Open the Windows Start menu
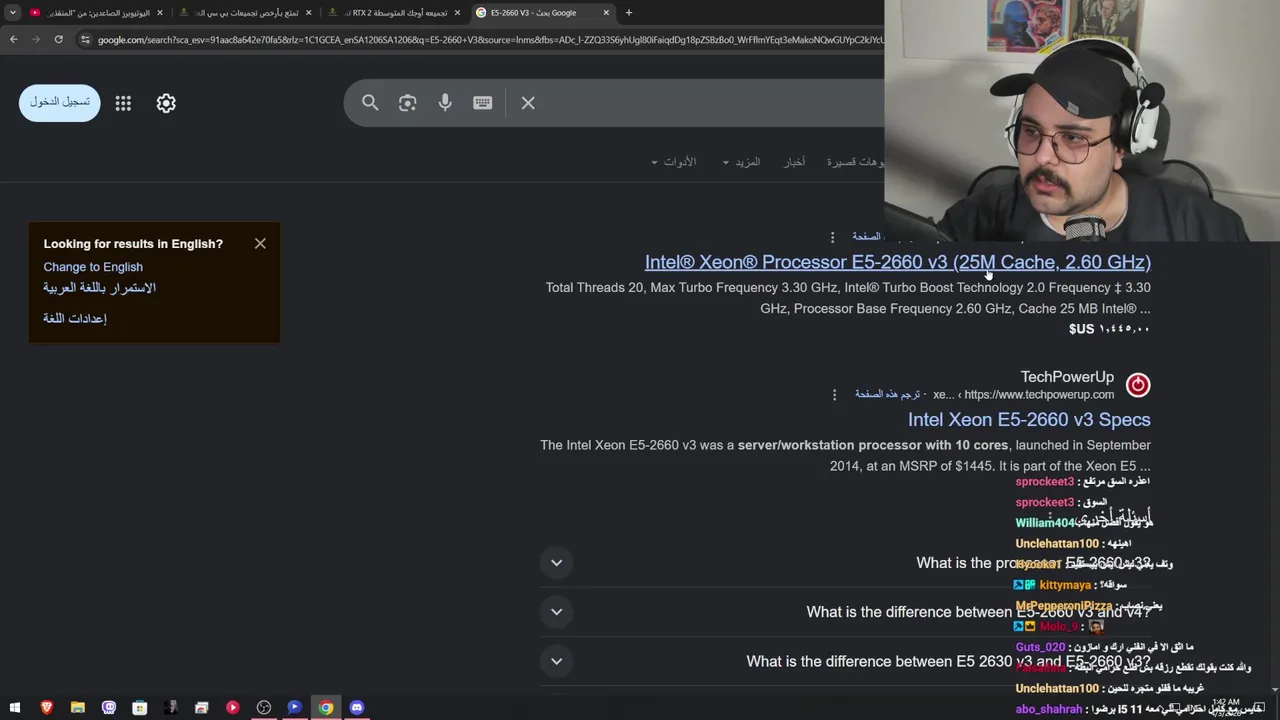1280x720 pixels. (15, 707)
